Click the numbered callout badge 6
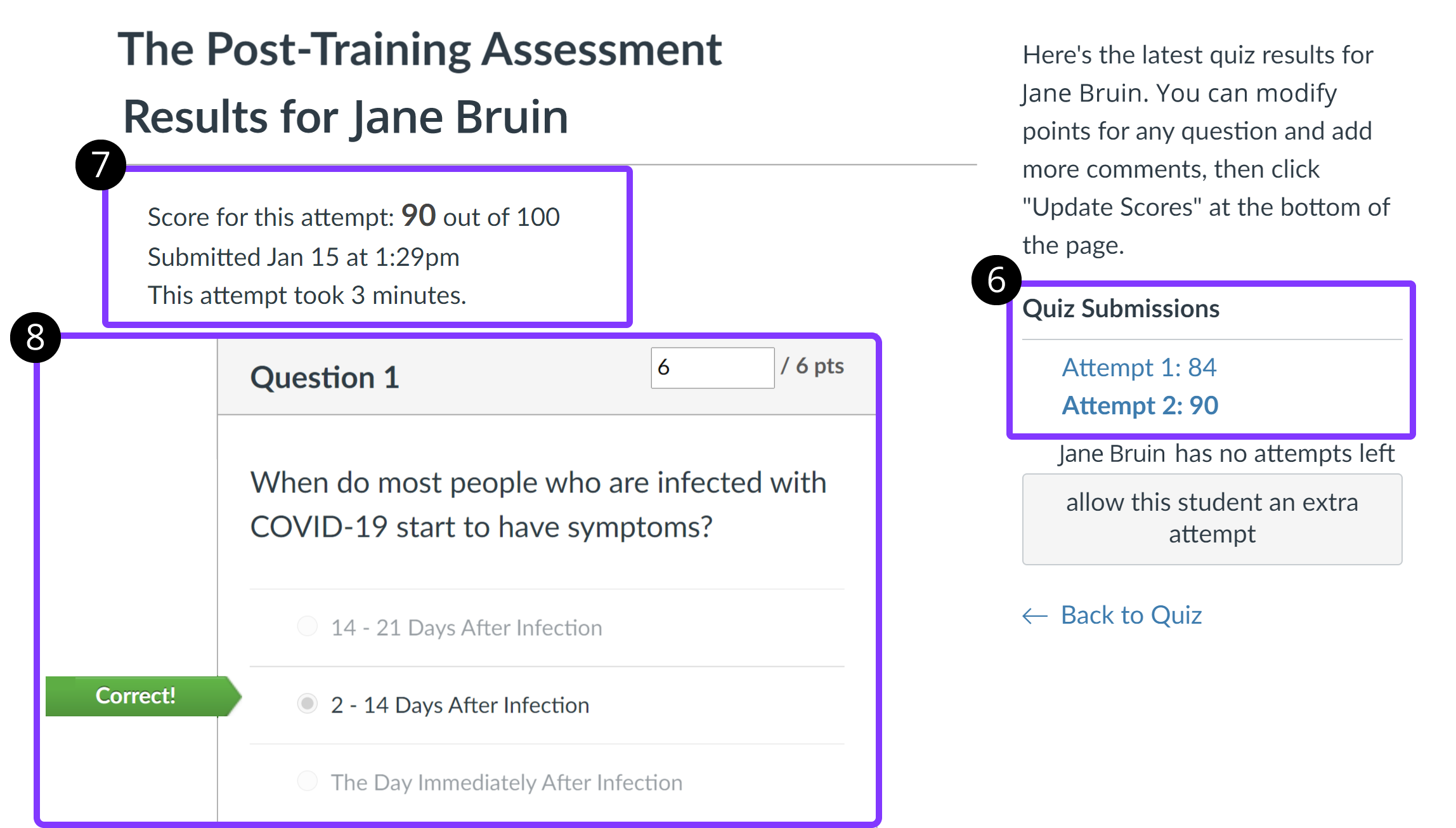Image resolution: width=1456 pixels, height=828 pixels. pyautogui.click(x=996, y=280)
